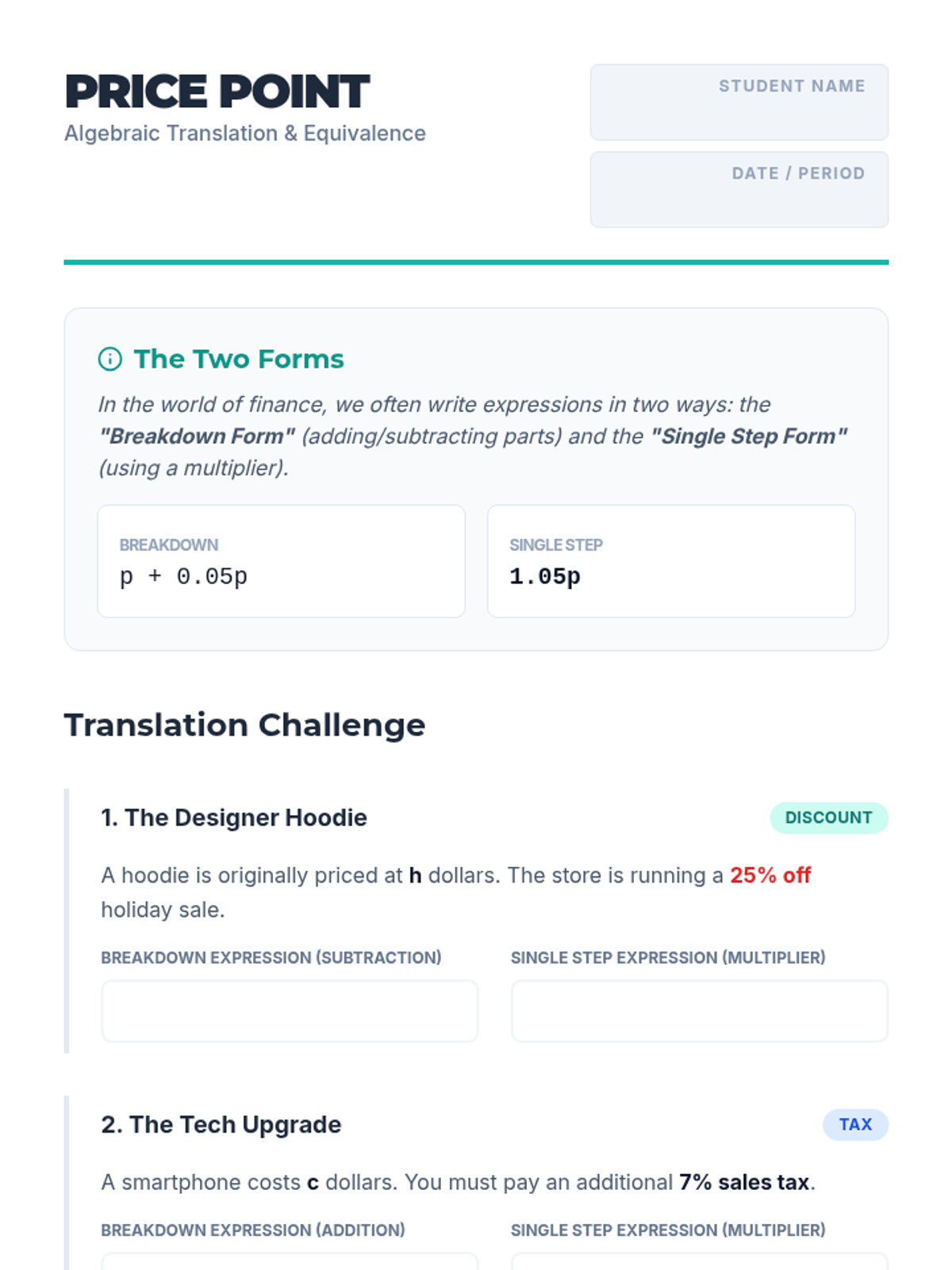
Task: Click the The Two Forms heading text
Action: pos(239,359)
